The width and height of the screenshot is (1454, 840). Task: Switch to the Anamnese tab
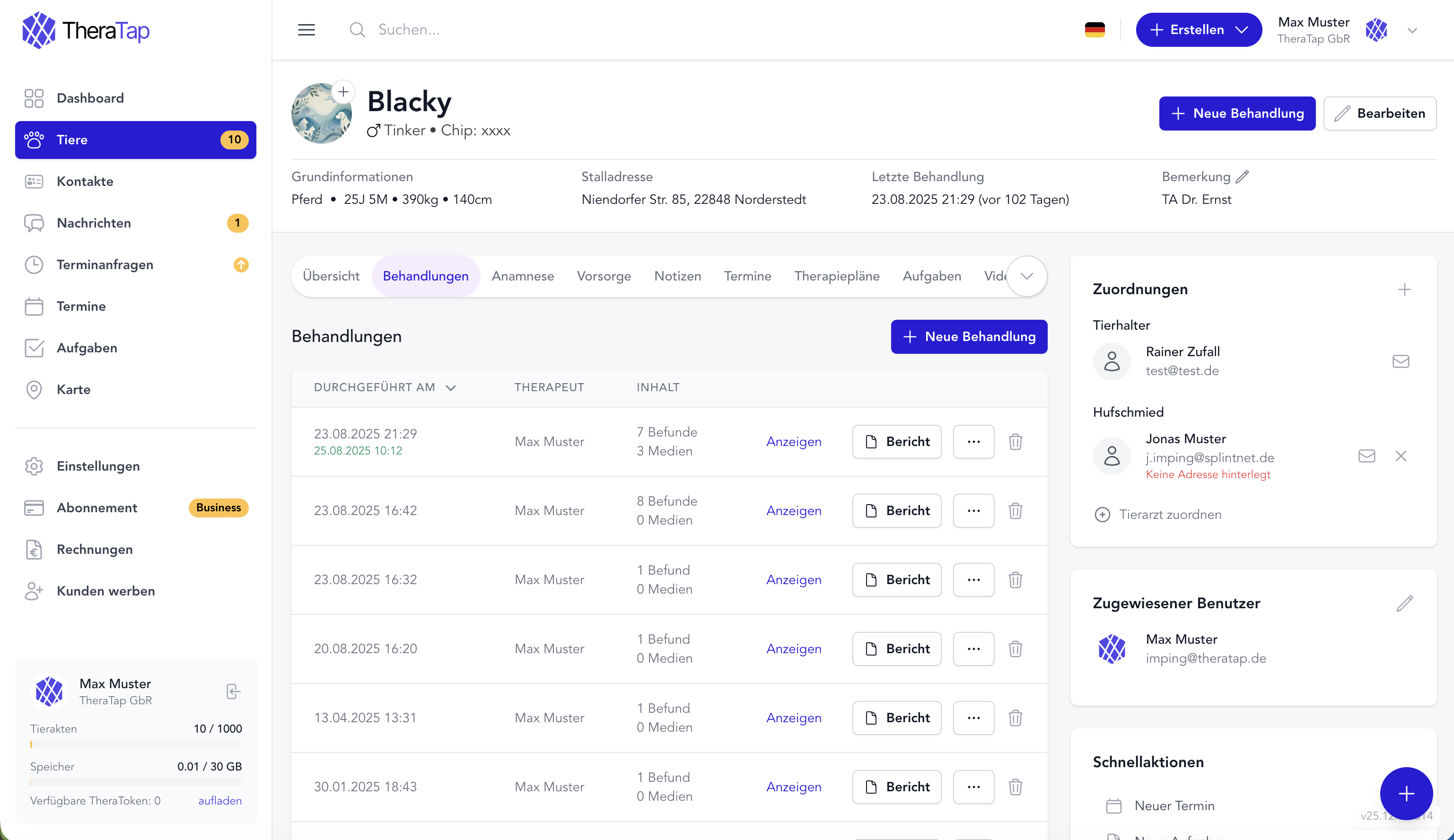click(x=523, y=276)
